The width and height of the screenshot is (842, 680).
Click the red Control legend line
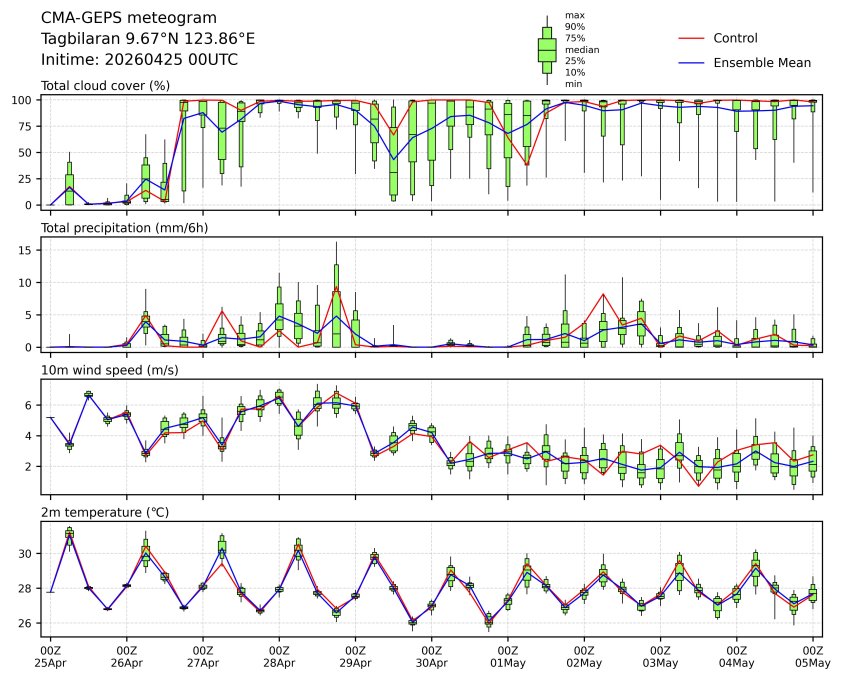click(x=692, y=38)
